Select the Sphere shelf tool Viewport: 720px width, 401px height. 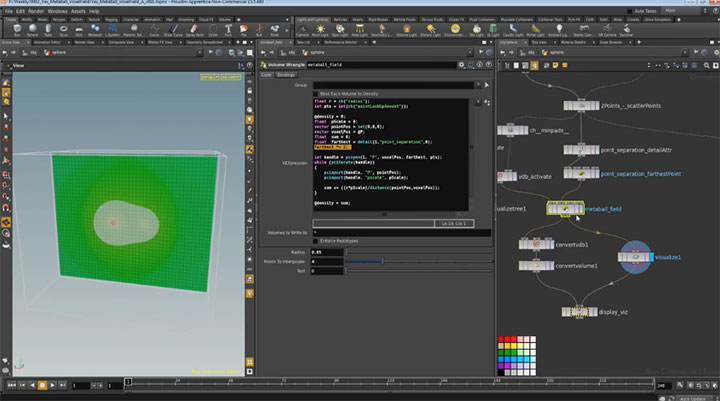click(x=33, y=30)
